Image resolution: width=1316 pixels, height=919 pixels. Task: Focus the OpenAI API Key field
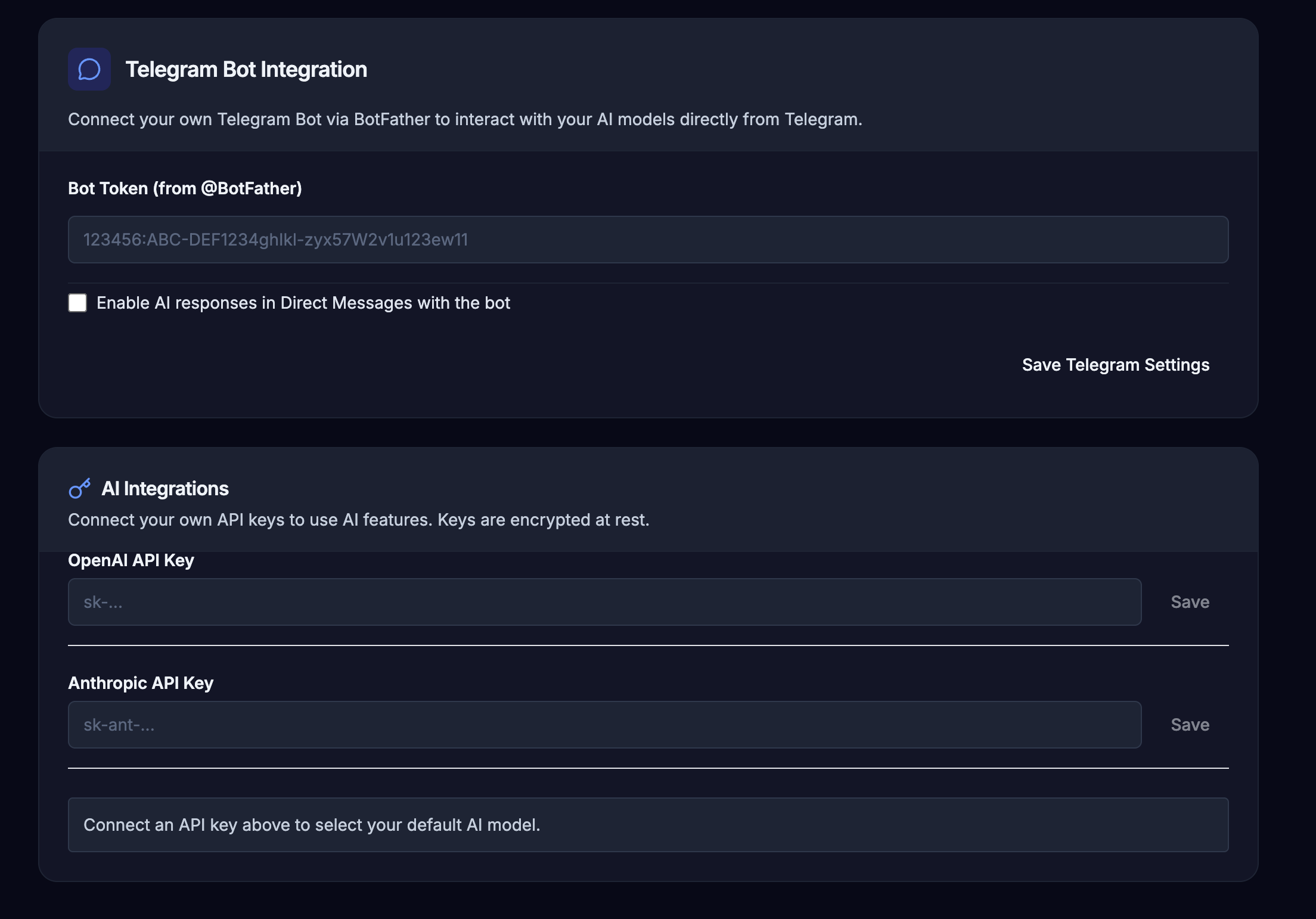pos(604,602)
